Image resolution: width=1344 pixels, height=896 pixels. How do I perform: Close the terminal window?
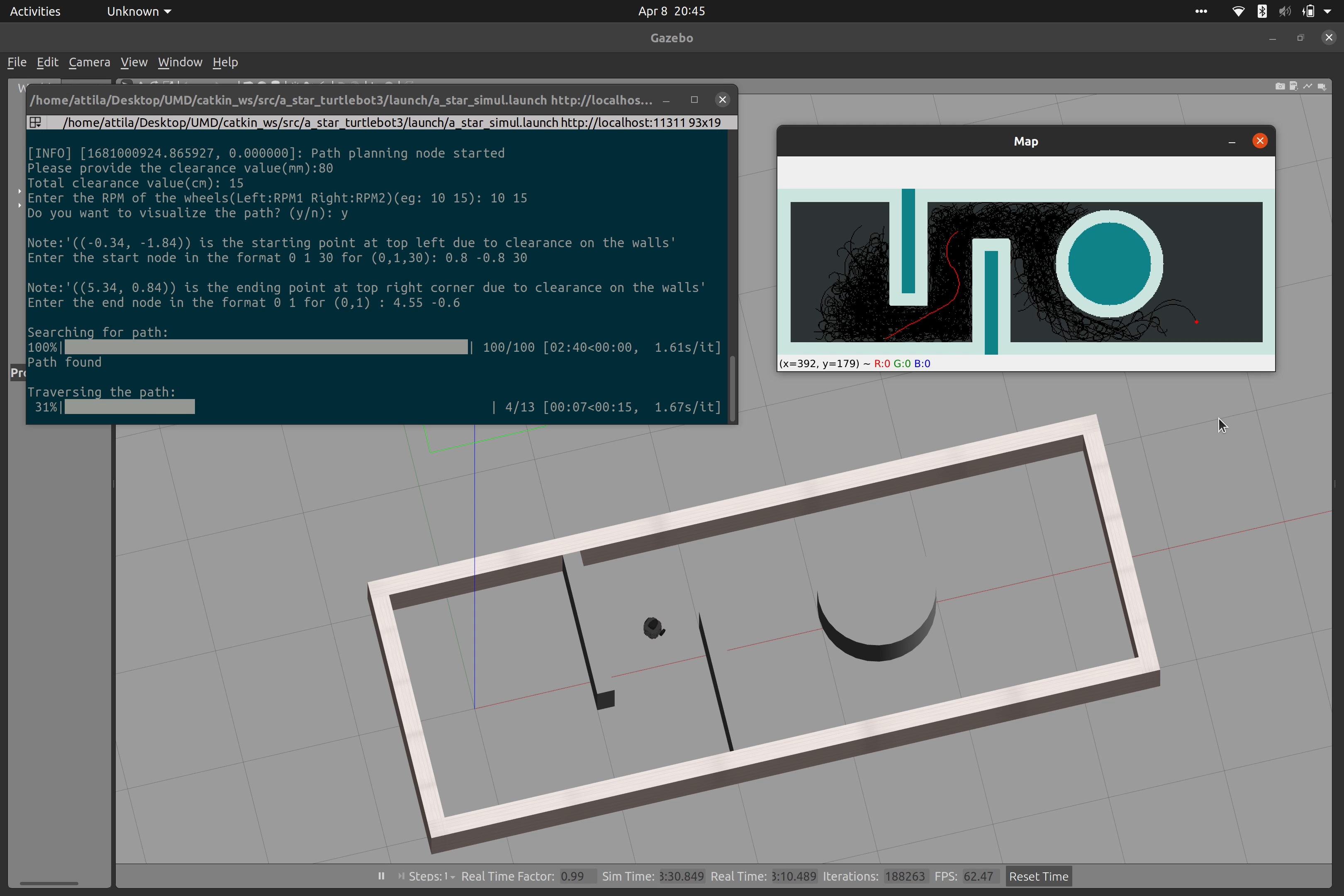point(722,100)
